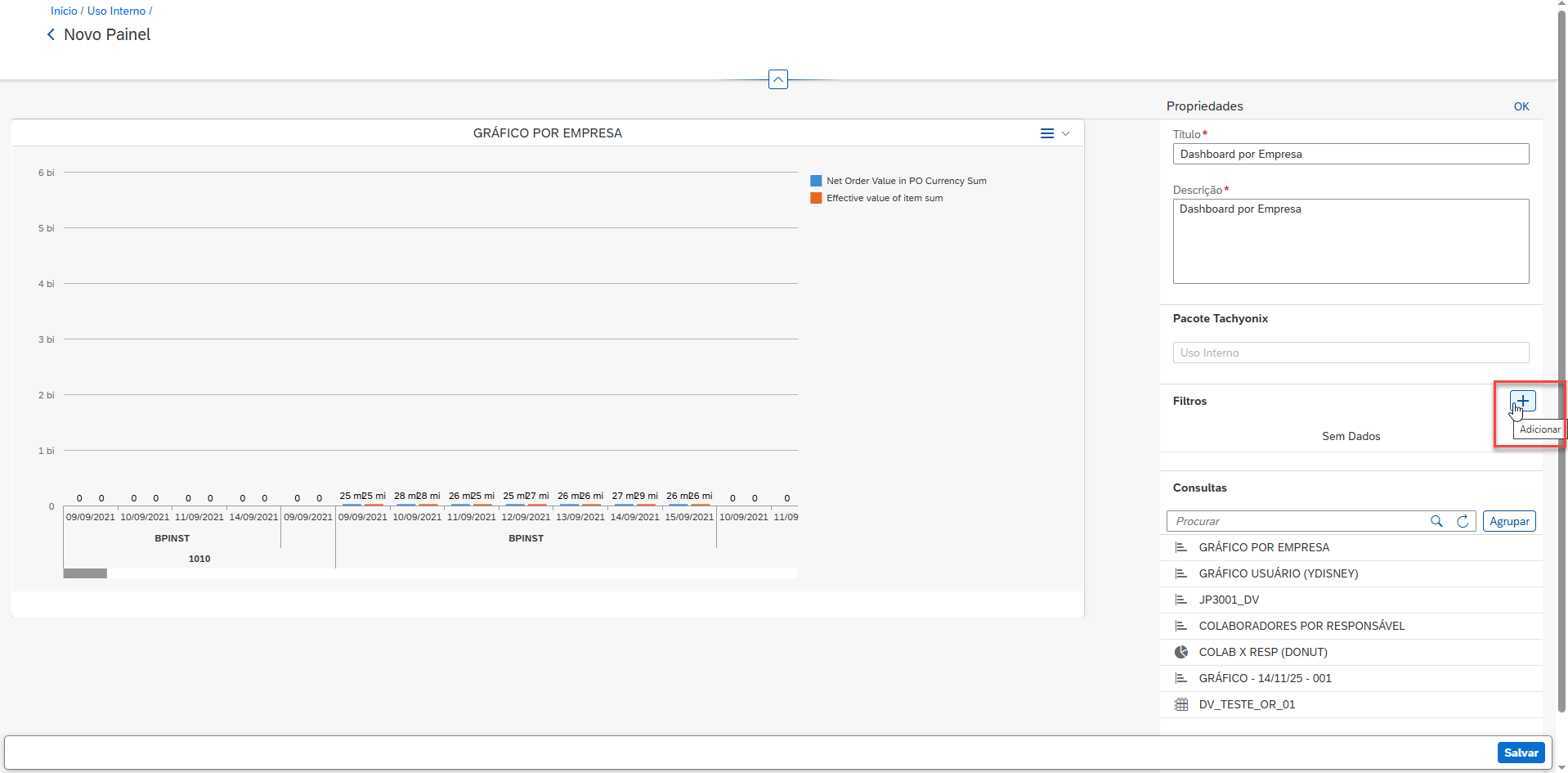Image resolution: width=1568 pixels, height=773 pixels.
Task: Click the search magnifier in Consultas
Action: tap(1436, 521)
